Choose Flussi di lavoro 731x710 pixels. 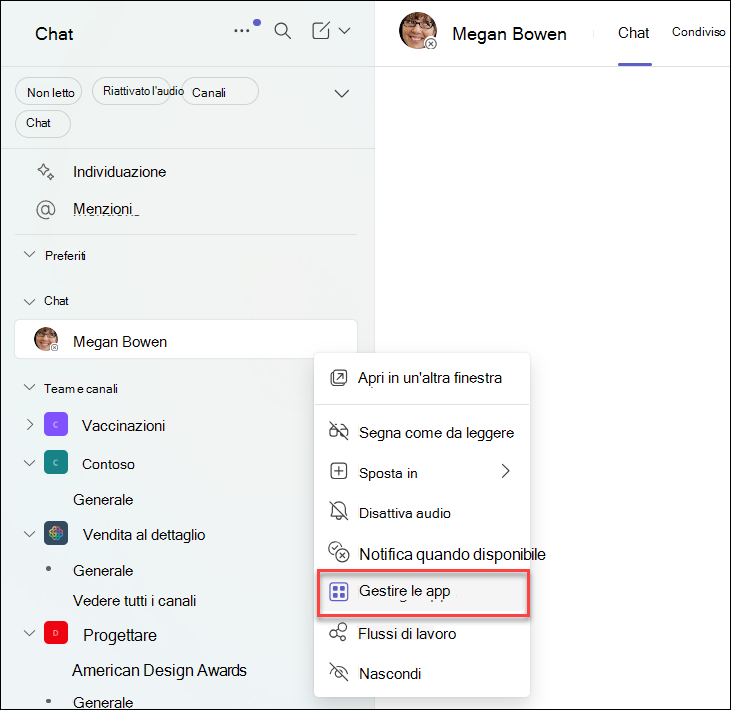point(422,634)
